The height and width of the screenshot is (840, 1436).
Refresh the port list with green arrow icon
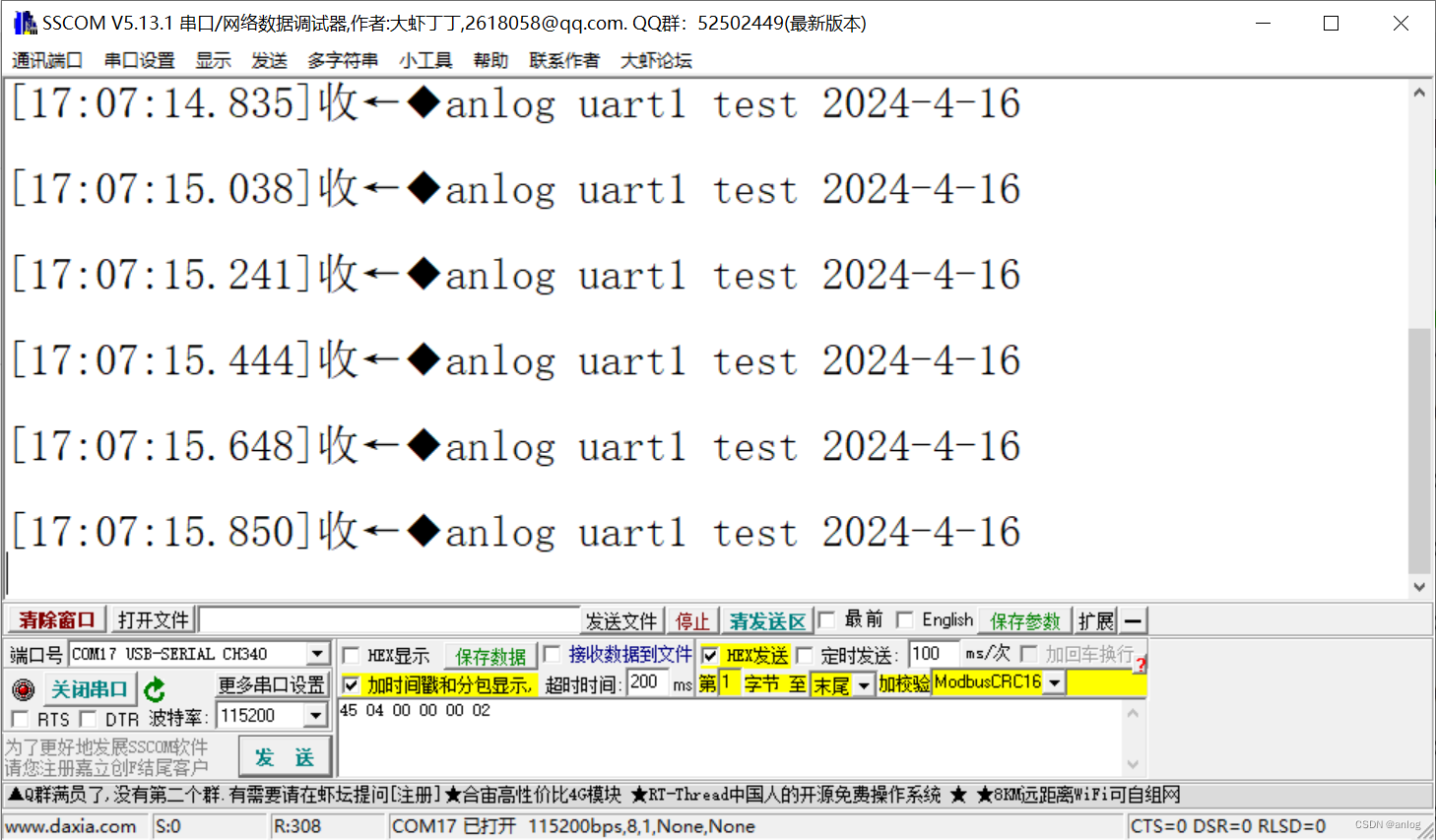click(x=154, y=687)
